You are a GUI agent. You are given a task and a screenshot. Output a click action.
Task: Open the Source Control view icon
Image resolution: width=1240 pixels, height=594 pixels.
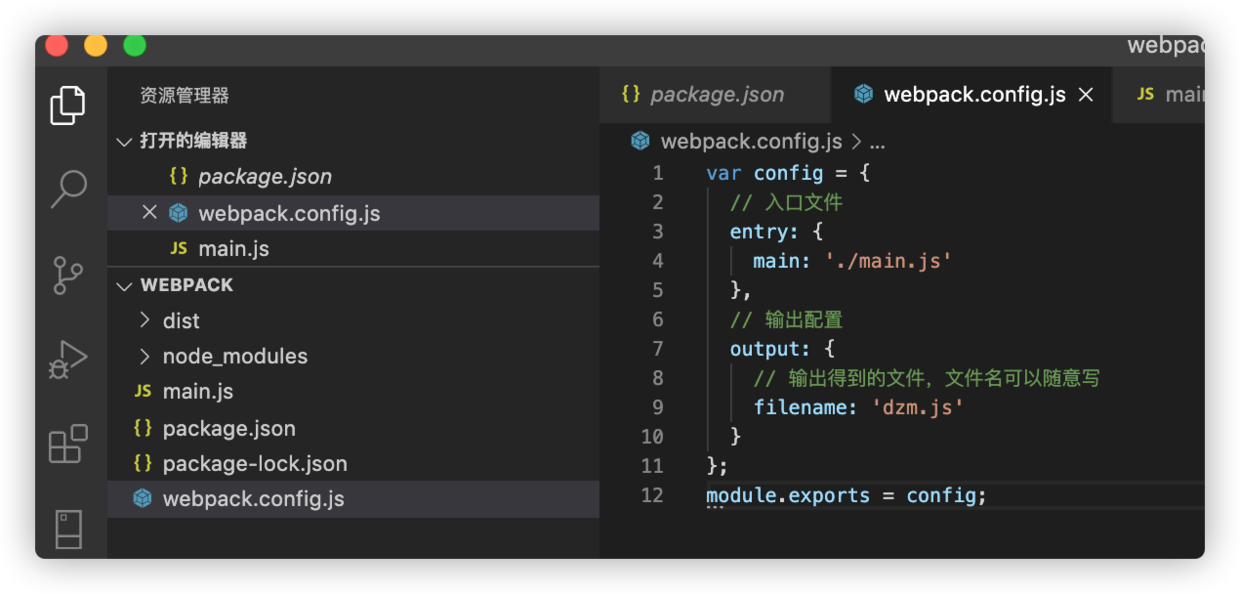coord(68,275)
